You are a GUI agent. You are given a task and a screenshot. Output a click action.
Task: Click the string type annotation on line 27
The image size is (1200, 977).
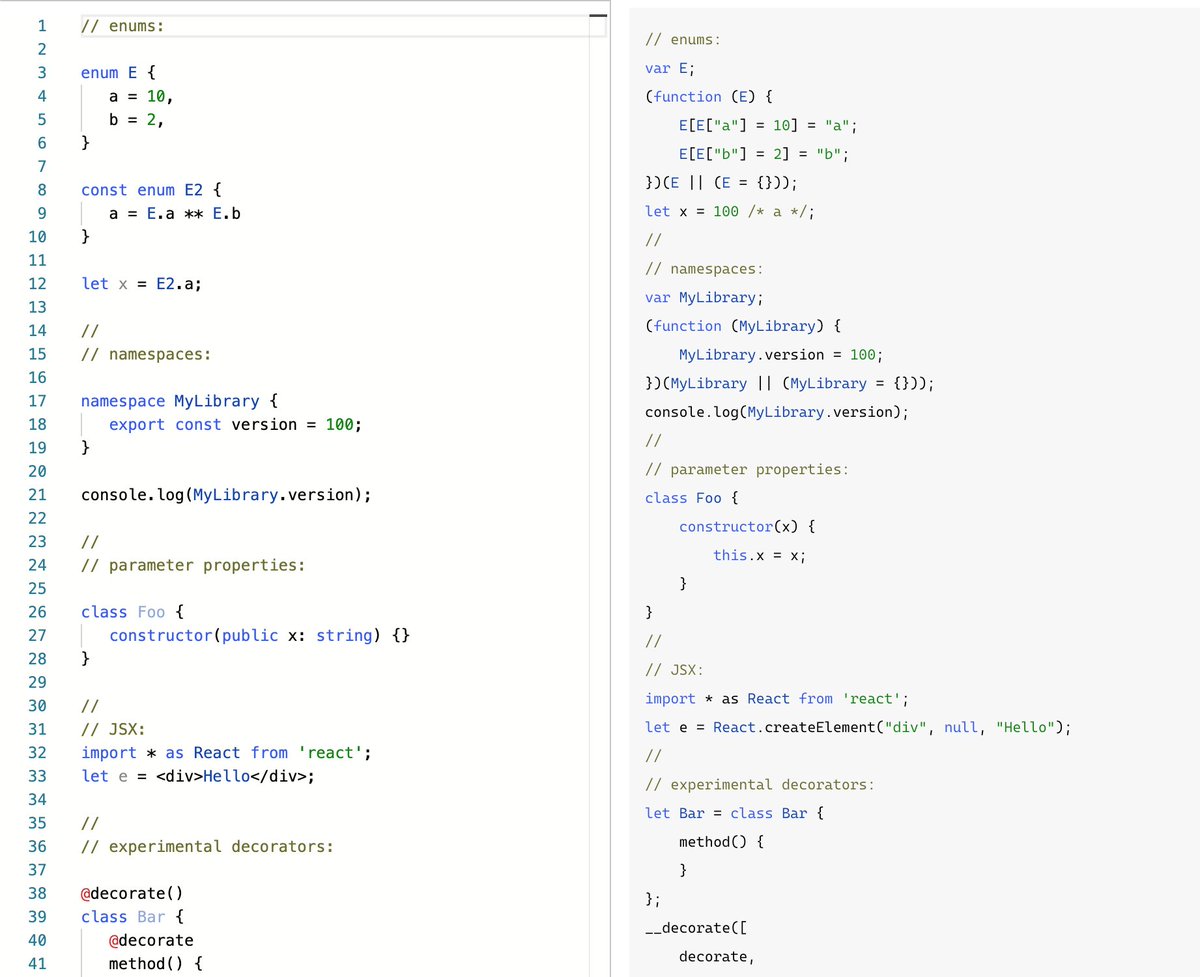tap(344, 635)
